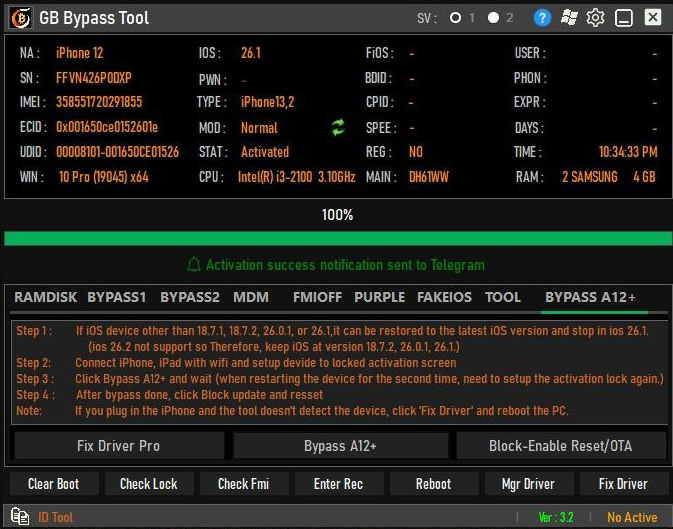Viewport: 673px width, 529px height.
Task: Click the Reboot button
Action: tap(434, 484)
